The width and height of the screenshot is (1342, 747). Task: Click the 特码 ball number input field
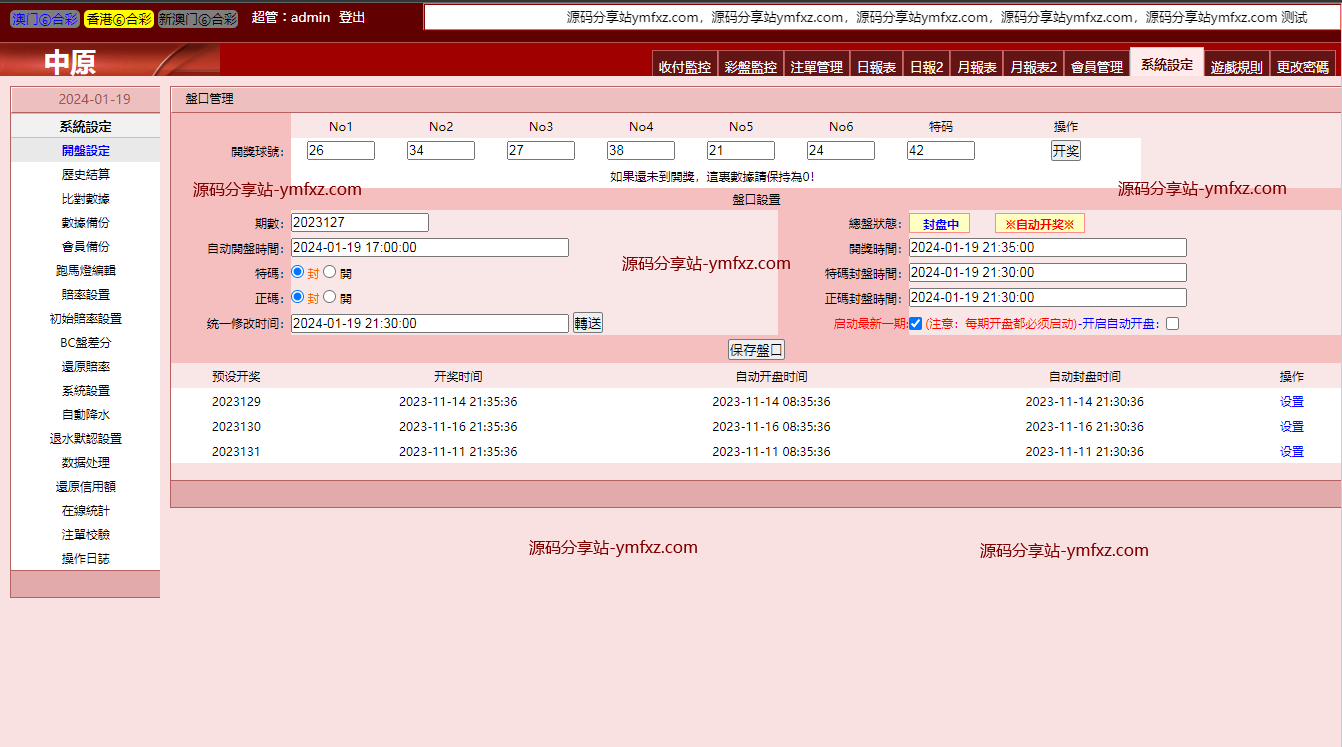(940, 151)
